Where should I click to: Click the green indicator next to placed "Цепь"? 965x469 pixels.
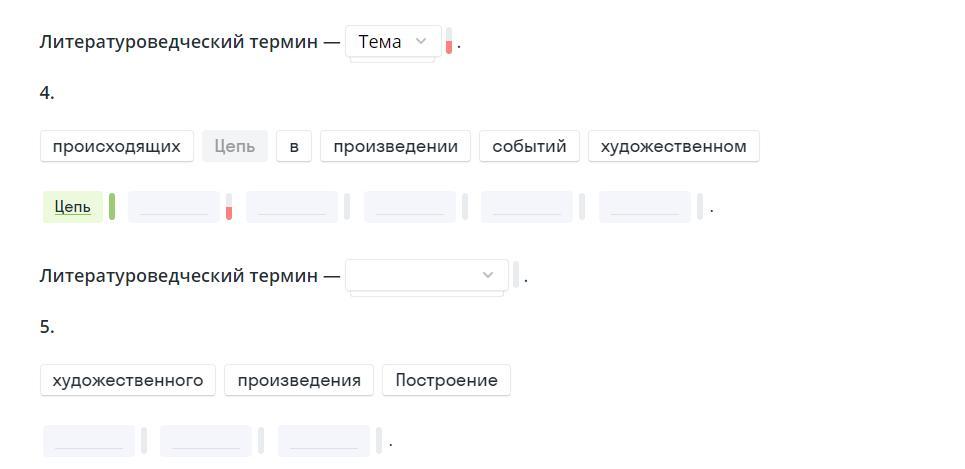[112, 207]
